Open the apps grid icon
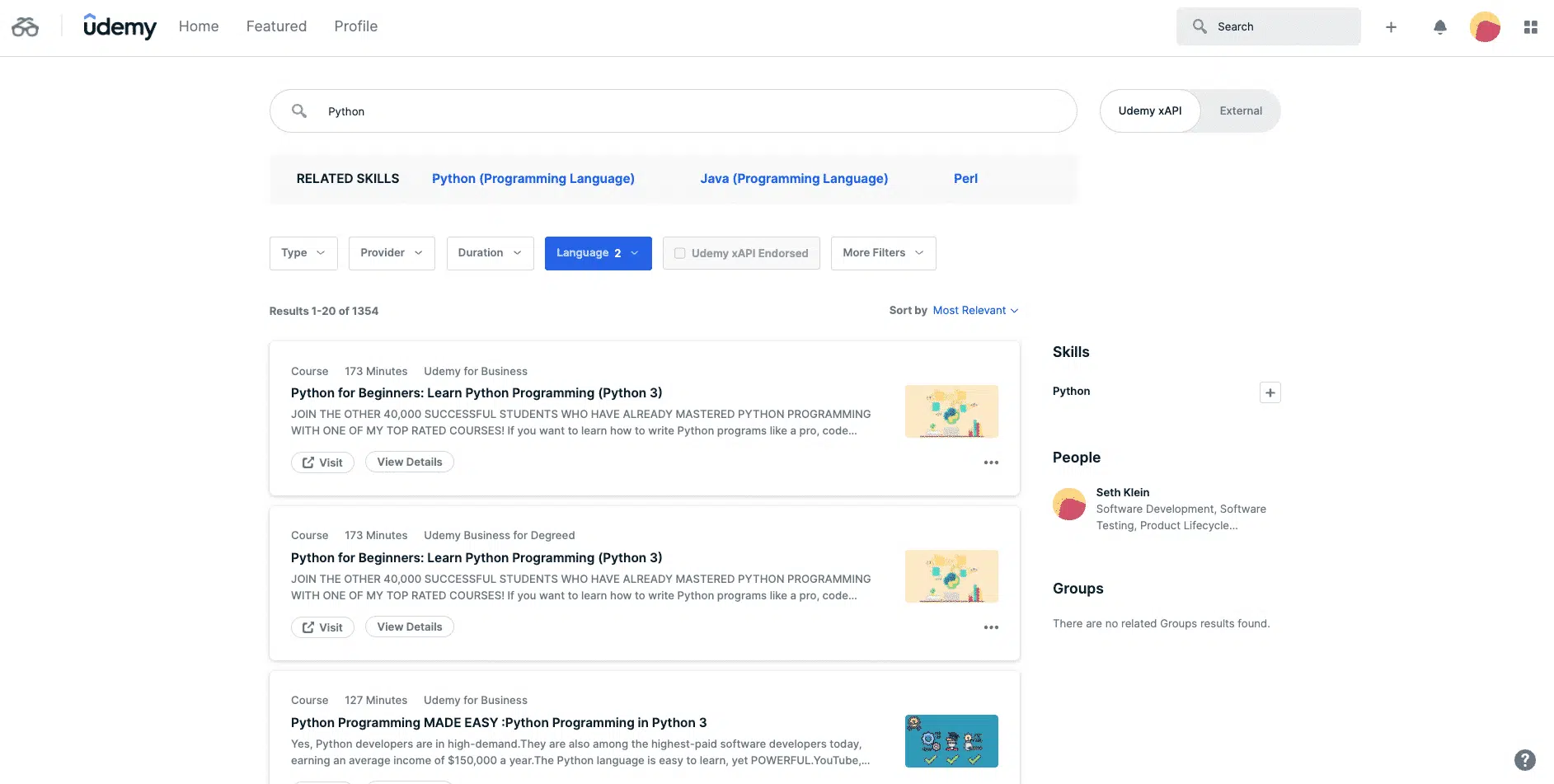The image size is (1554, 784). pos(1531,27)
